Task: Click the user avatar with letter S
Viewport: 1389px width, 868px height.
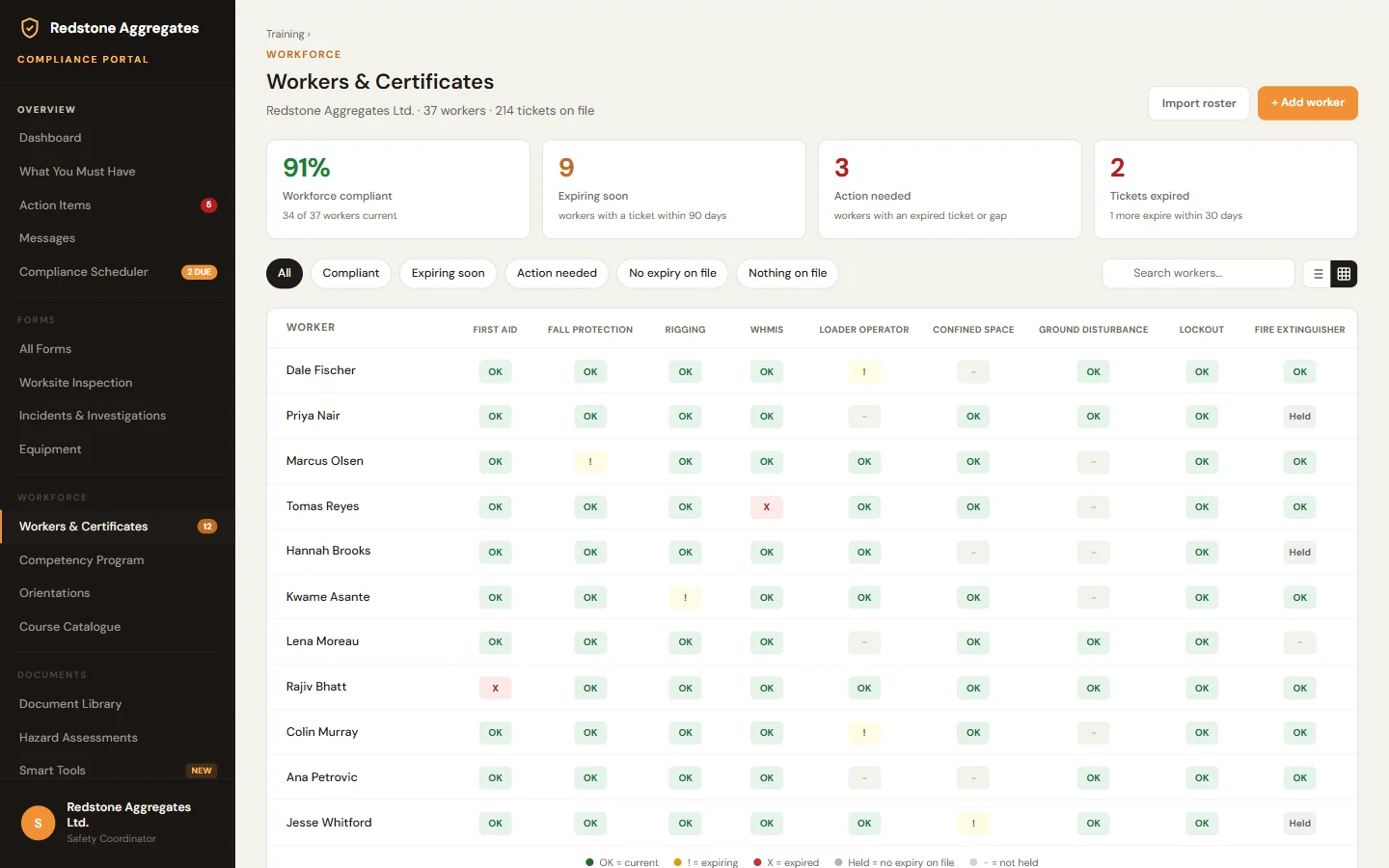Action: click(39, 823)
